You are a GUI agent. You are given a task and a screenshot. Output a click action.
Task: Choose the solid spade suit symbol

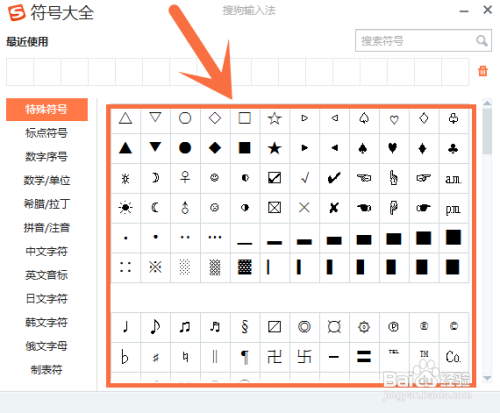[x=363, y=148]
